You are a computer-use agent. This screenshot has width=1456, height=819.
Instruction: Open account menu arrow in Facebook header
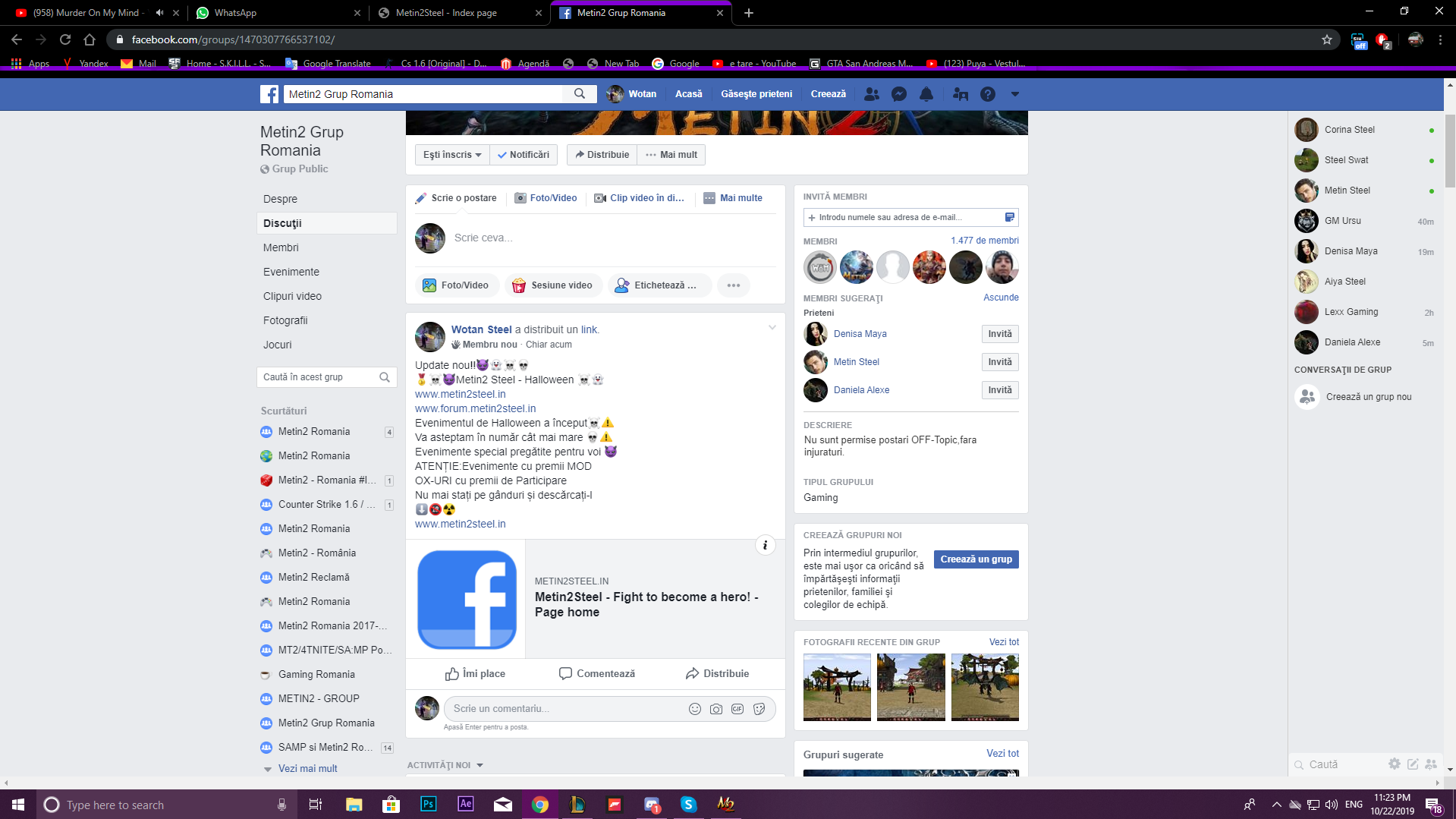(x=1015, y=94)
